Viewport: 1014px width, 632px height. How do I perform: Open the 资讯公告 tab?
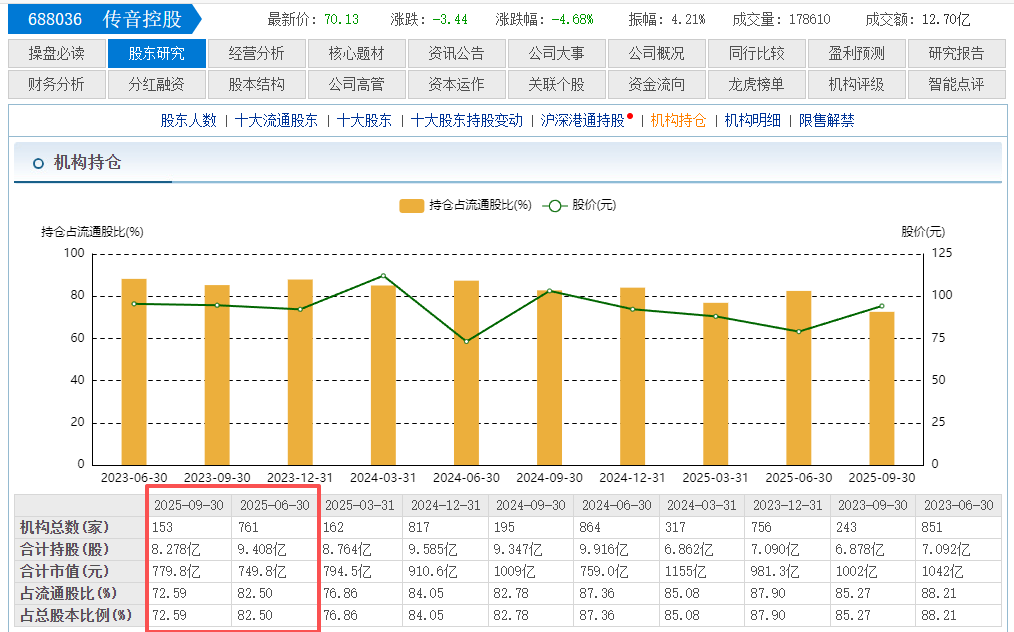click(457, 54)
